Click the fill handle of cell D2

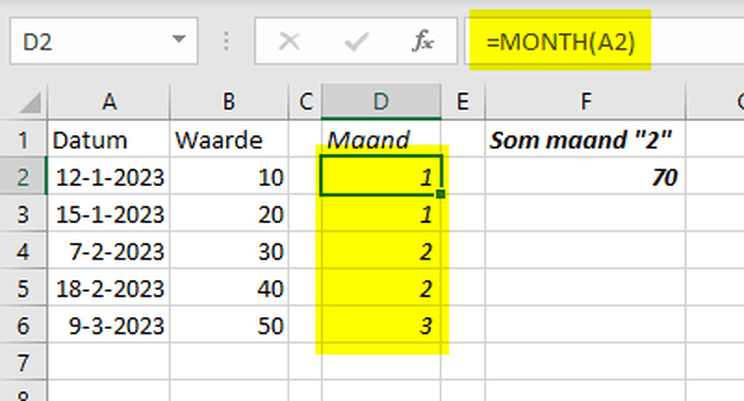coord(441,195)
